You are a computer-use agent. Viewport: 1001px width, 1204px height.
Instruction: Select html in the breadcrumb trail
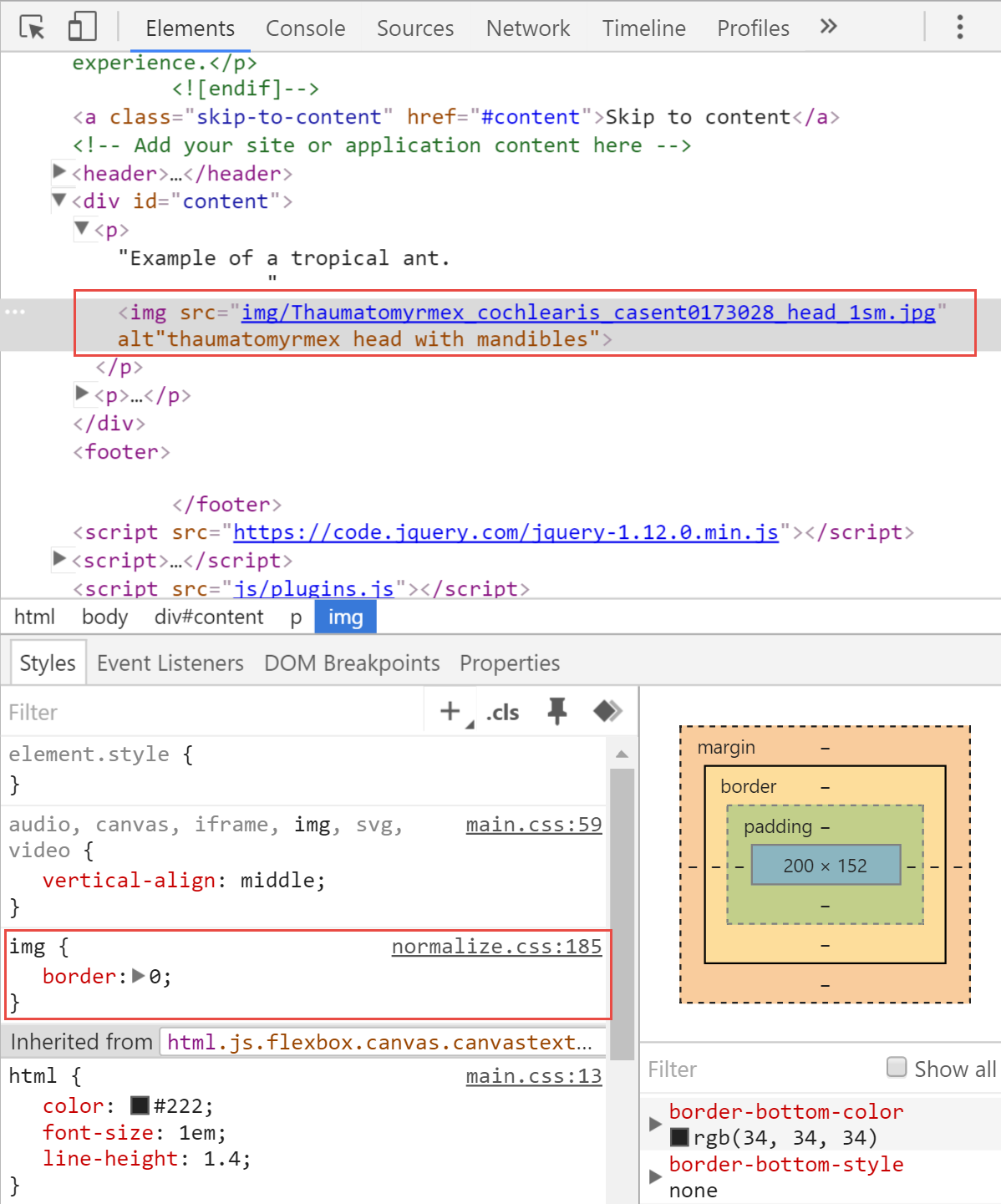click(x=34, y=617)
